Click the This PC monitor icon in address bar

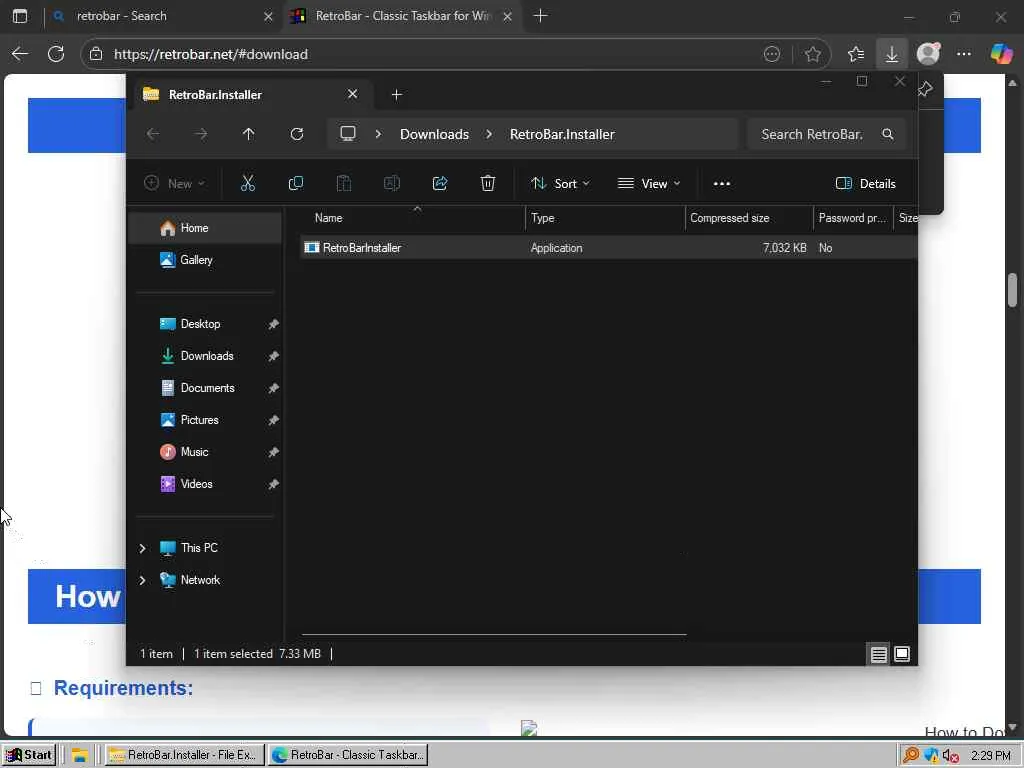pyautogui.click(x=348, y=134)
